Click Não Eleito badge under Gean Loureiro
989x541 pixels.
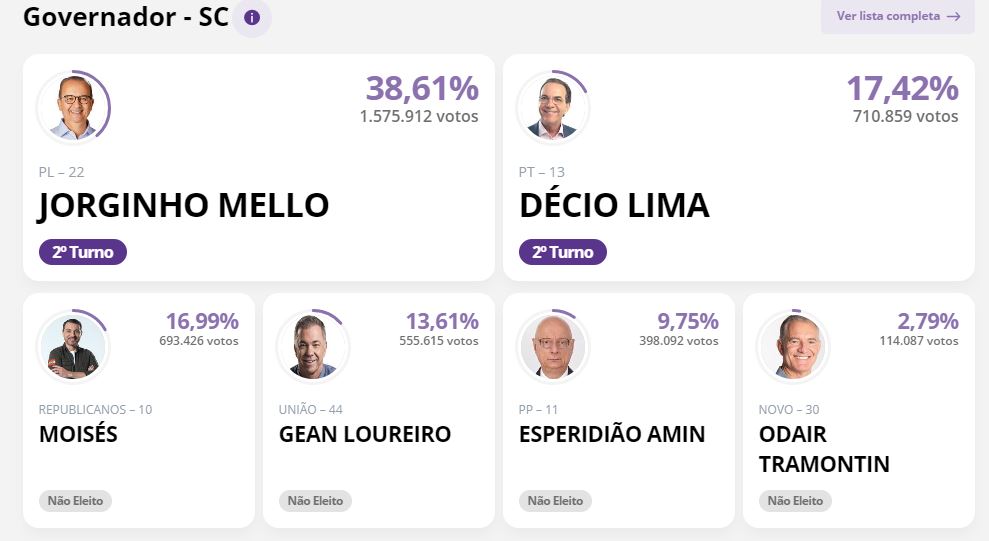[x=315, y=501]
